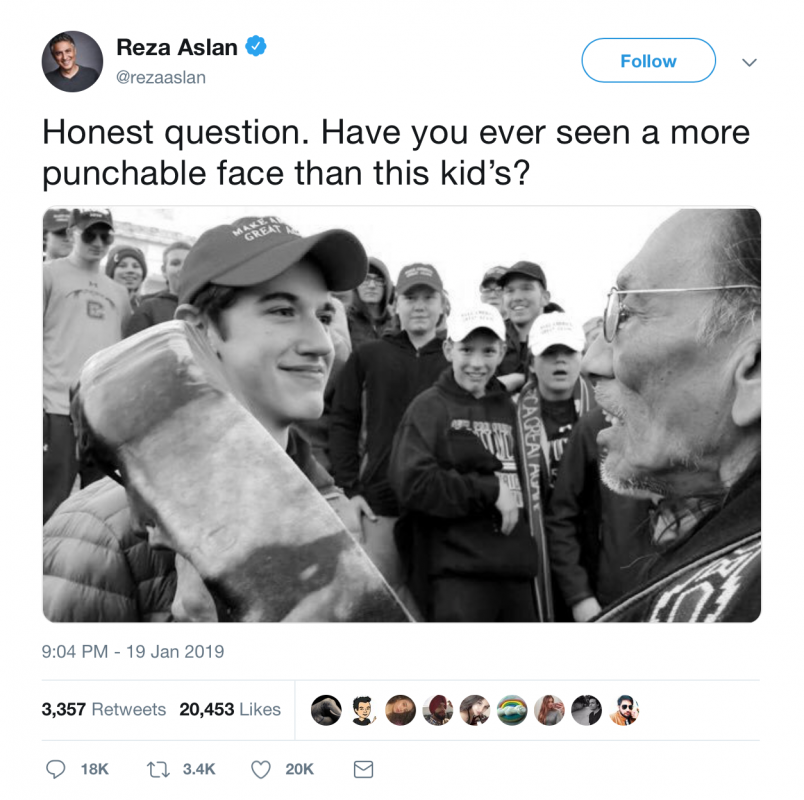Click the first liker avatar with duck
This screenshot has width=804, height=800.
tap(326, 710)
